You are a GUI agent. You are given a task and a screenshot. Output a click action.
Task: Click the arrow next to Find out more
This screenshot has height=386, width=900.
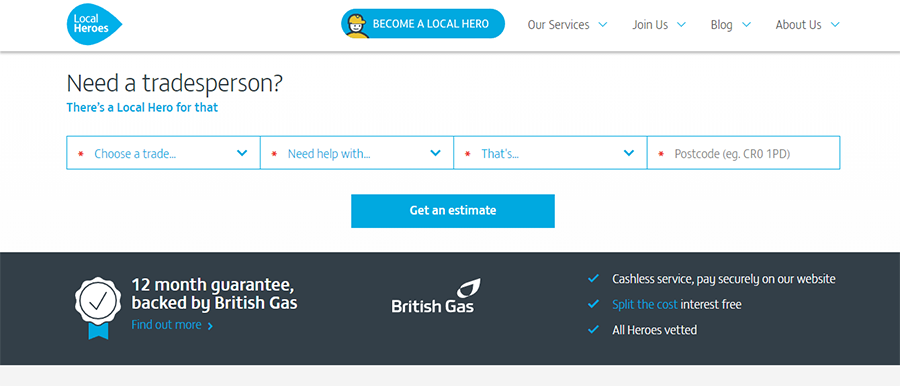coord(210,326)
